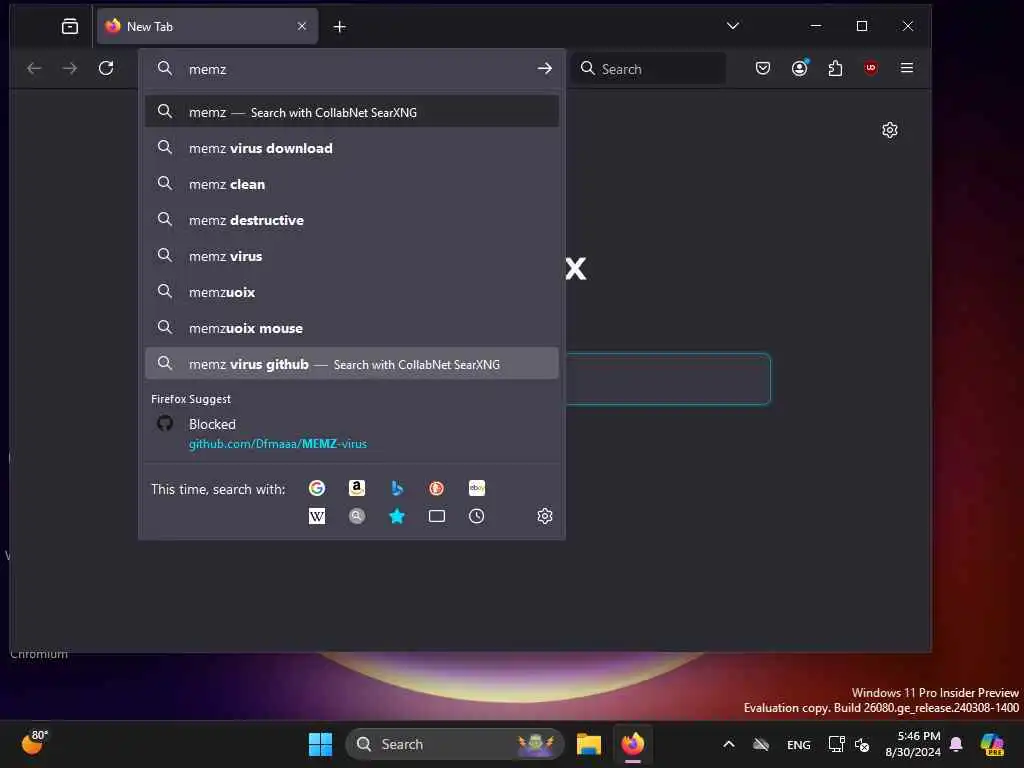
Task: Open Save to Pocket icon
Action: coord(763,68)
